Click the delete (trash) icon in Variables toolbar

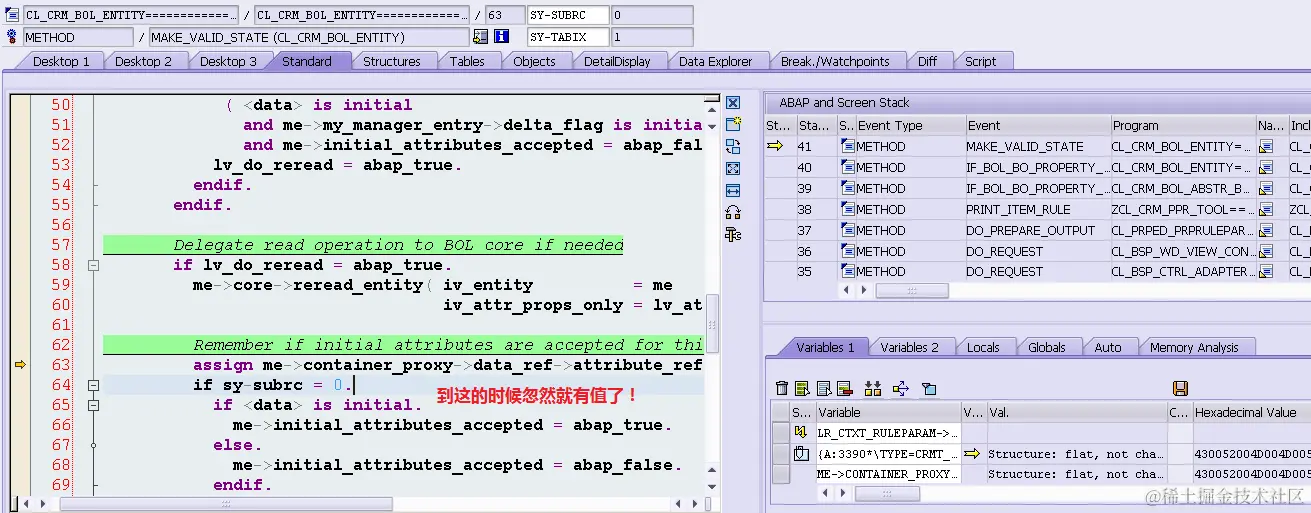point(783,388)
